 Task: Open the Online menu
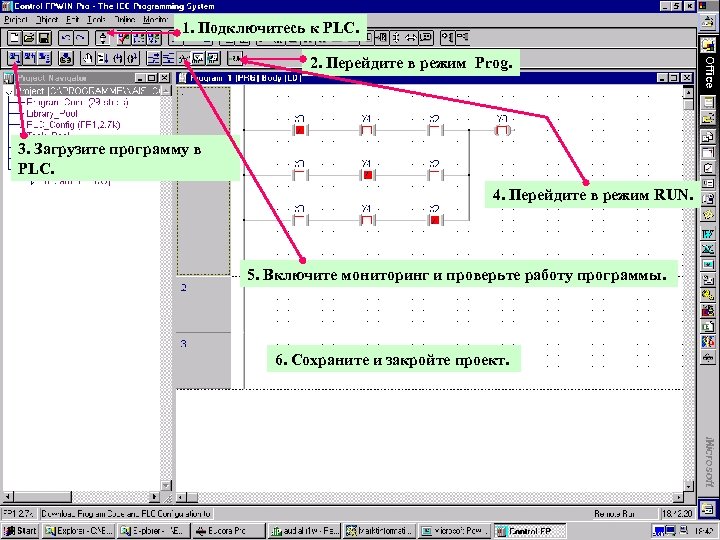(125, 20)
